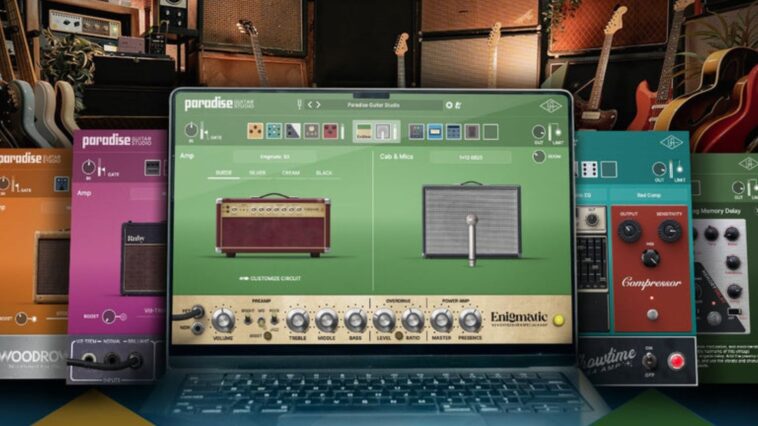
Task: Flip the Bright switch on the preamp
Action: click(248, 320)
